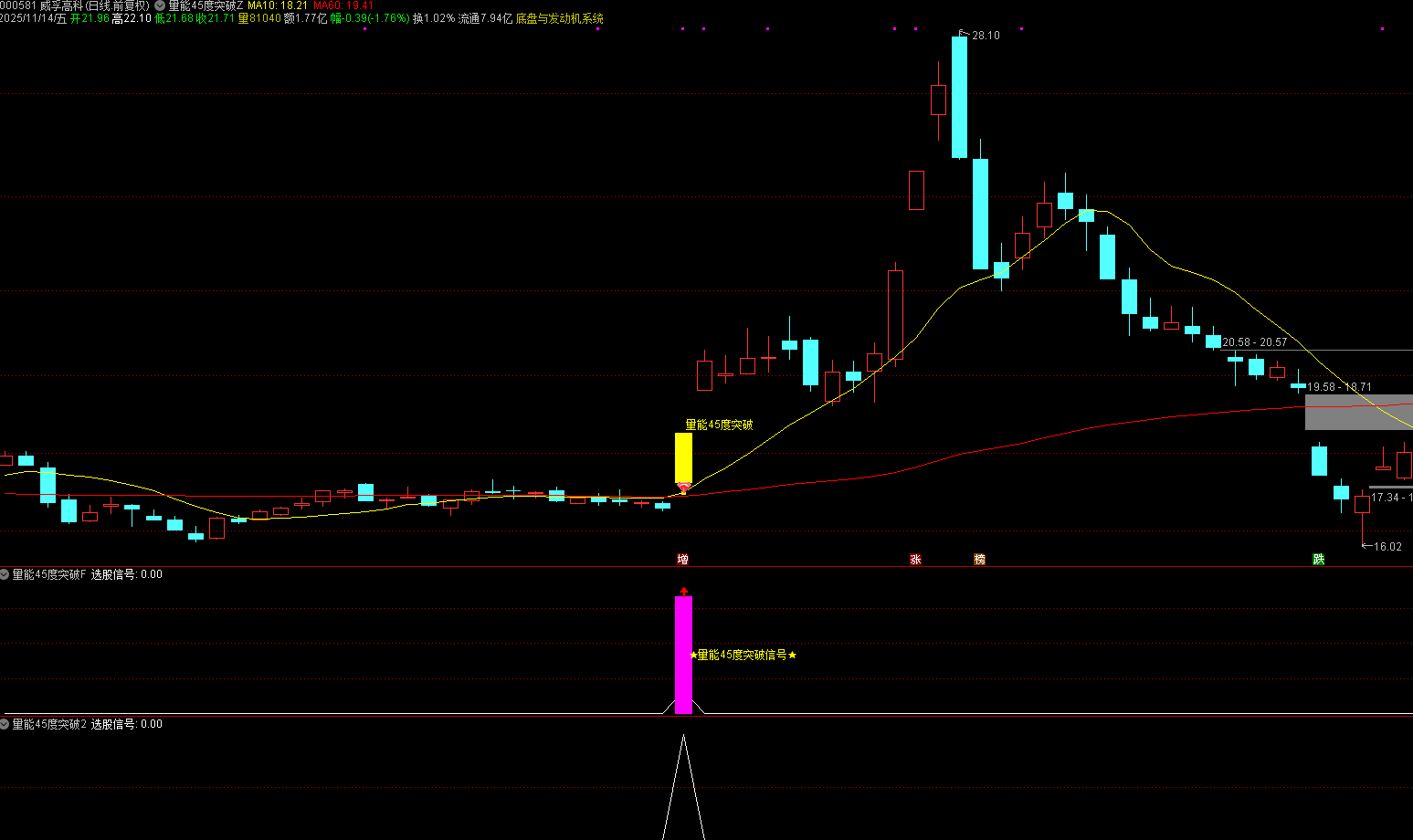The height and width of the screenshot is (840, 1413).
Task: Click the 量能45度突破 annotation text
Action: 719,425
